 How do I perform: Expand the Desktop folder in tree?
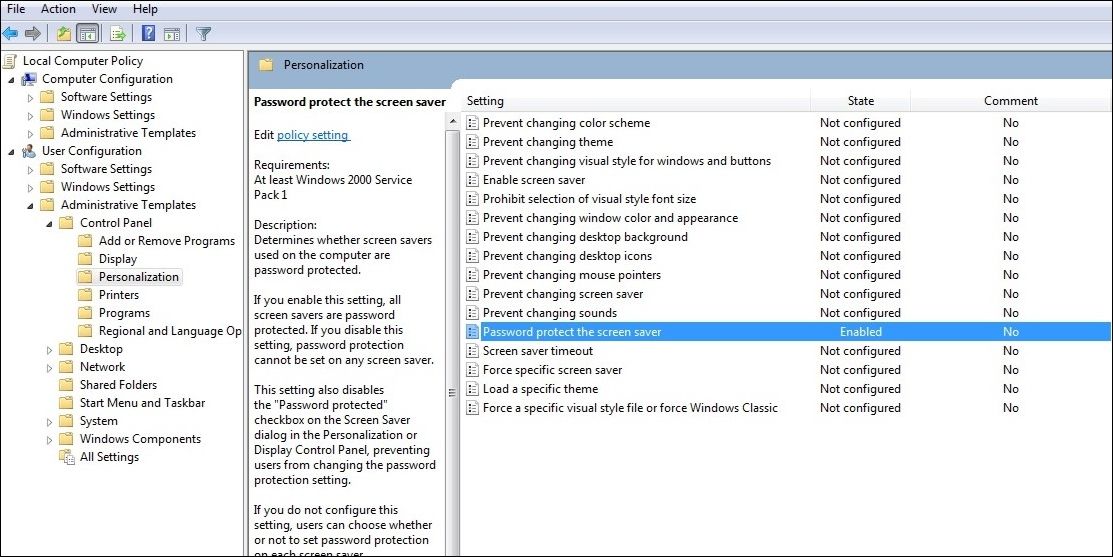pos(50,349)
